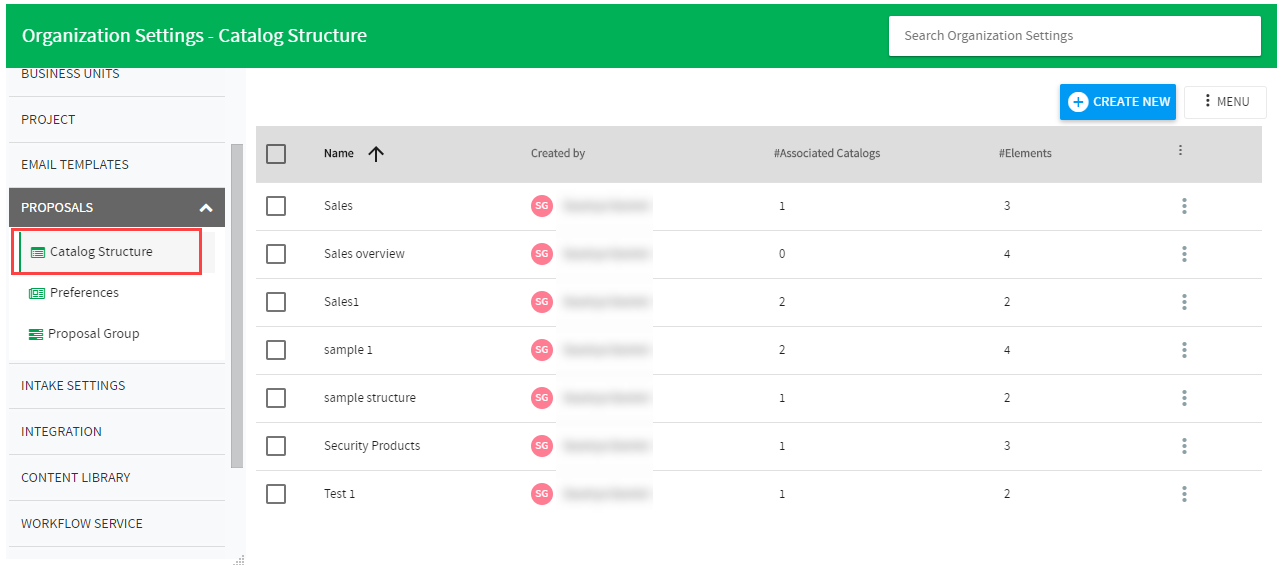
Task: Open the MENU dropdown button
Action: 1225,102
